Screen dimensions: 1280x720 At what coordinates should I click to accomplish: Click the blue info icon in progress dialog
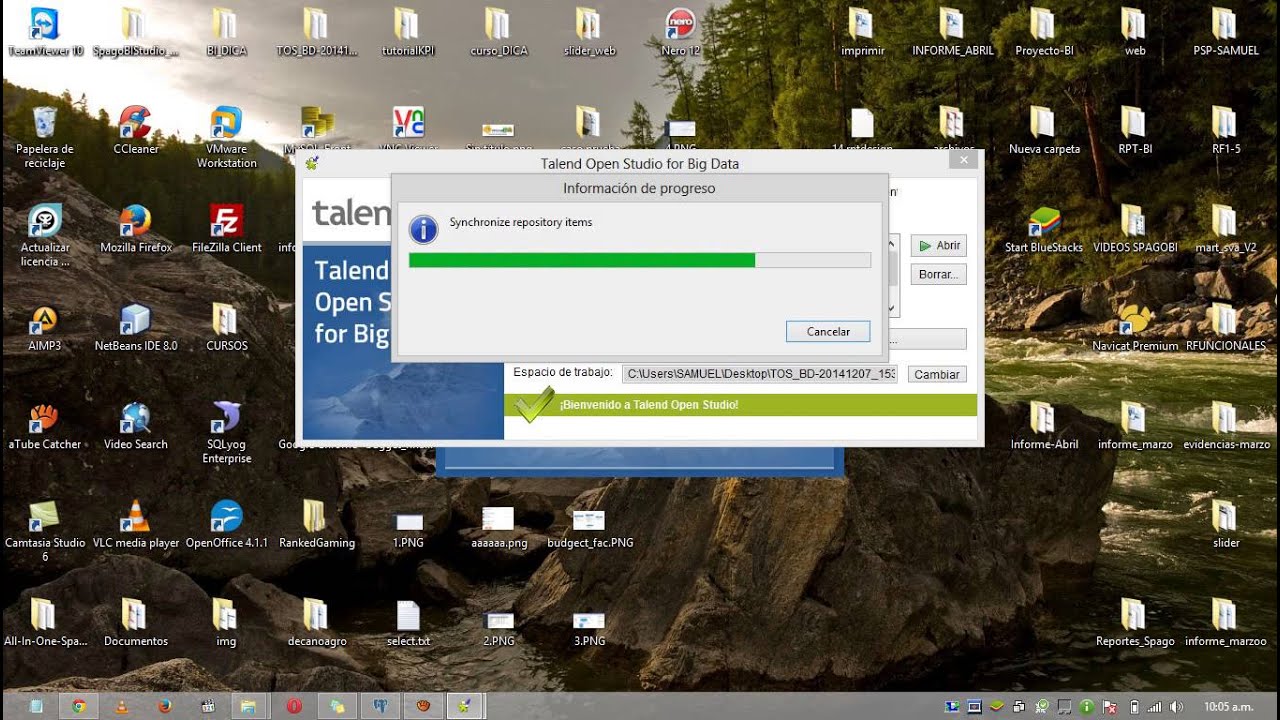(423, 230)
